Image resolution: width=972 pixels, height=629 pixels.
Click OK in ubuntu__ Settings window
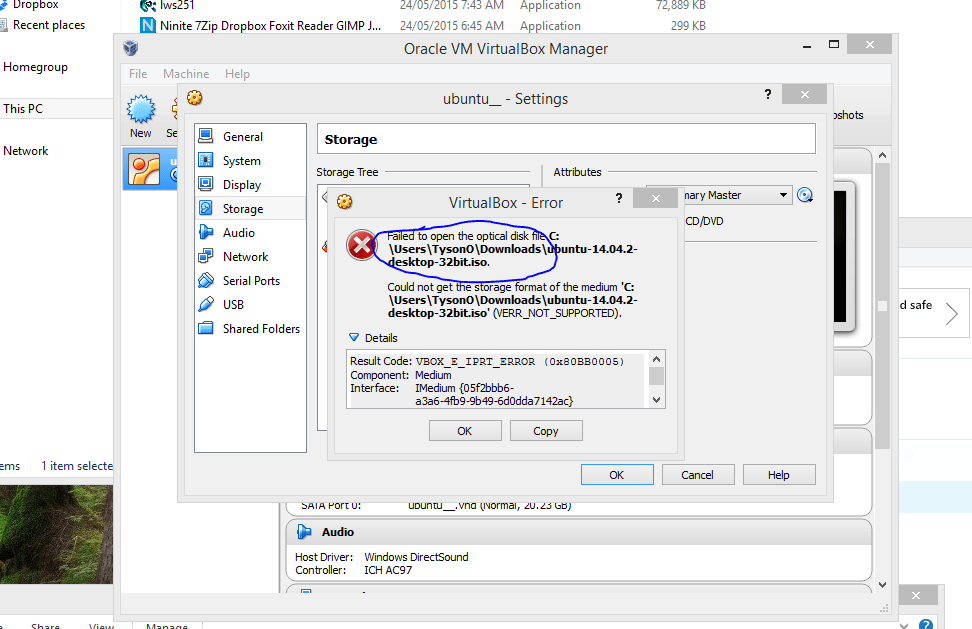pyautogui.click(x=617, y=475)
